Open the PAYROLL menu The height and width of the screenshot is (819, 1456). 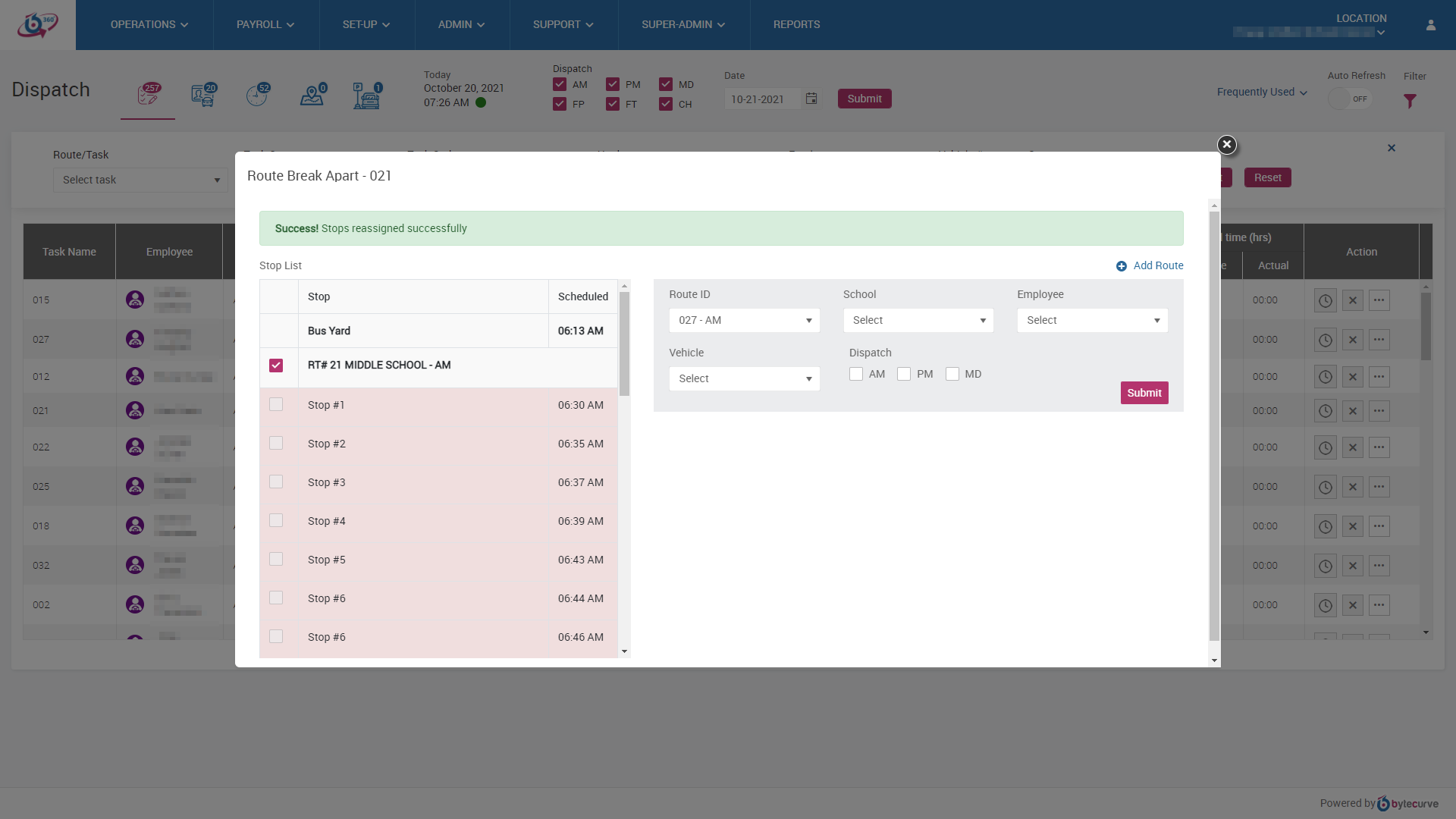coord(265,25)
